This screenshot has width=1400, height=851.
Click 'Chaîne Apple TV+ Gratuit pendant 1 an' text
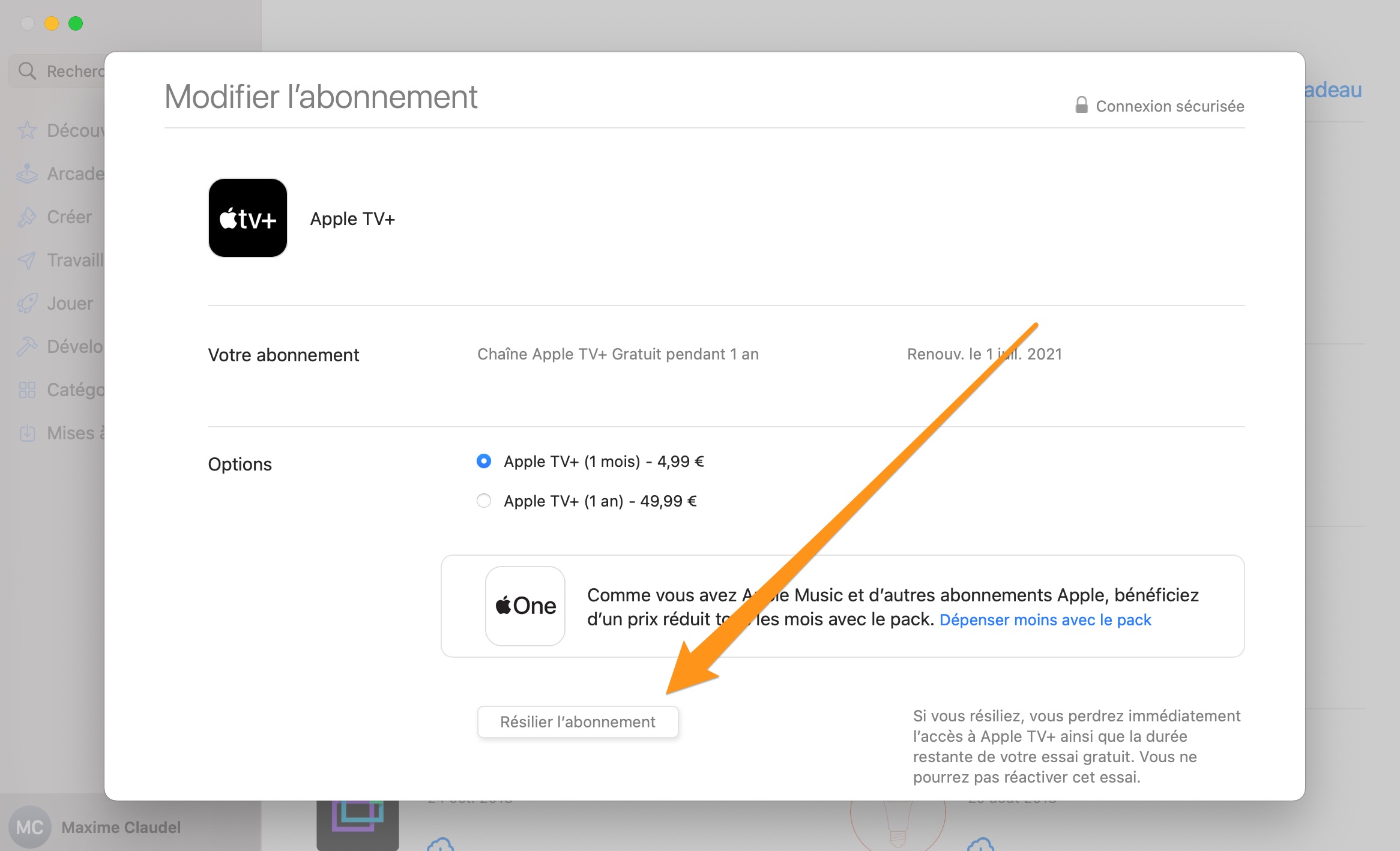[618, 354]
